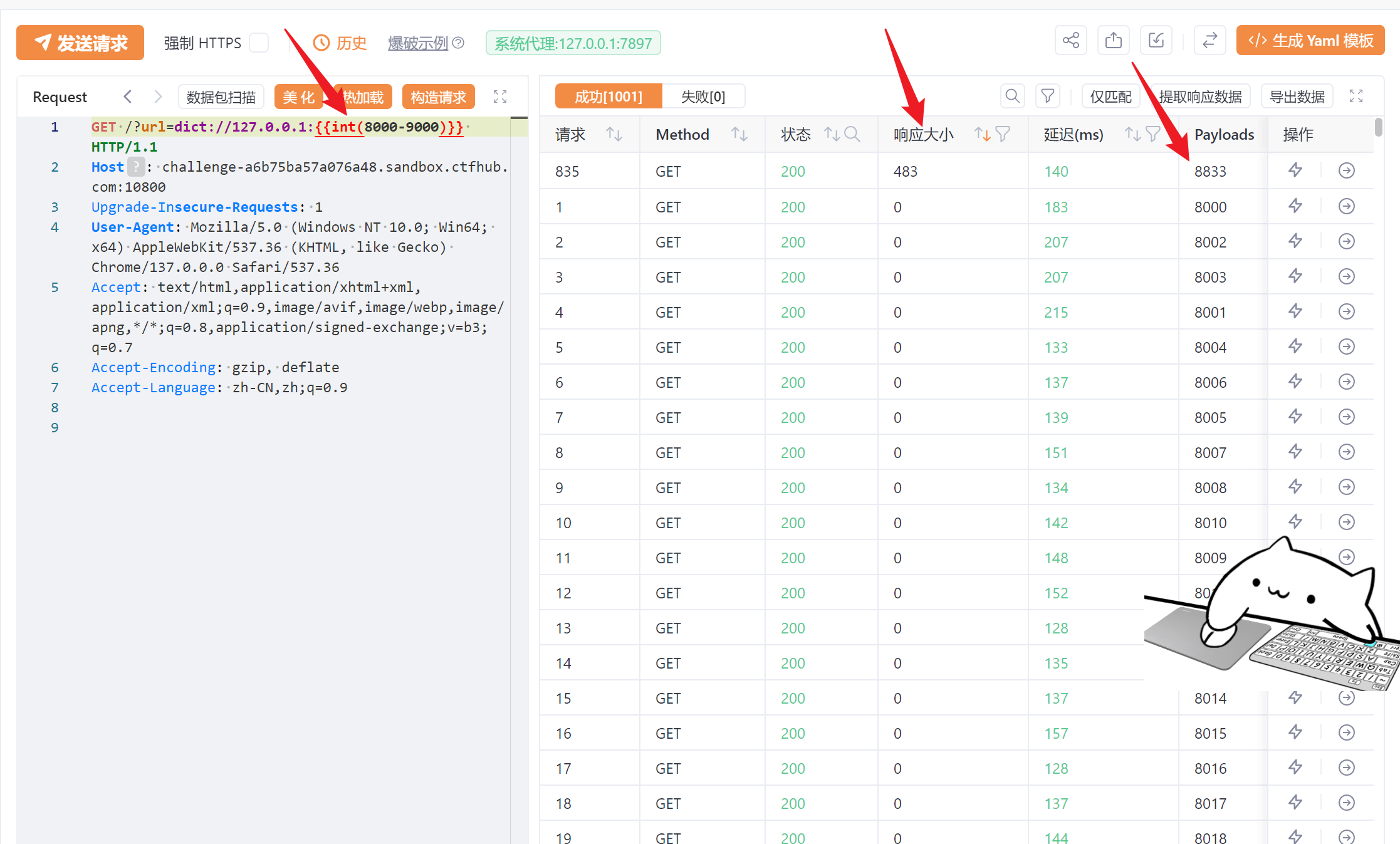Click the 生成 Yaml 模板 button
The height and width of the screenshot is (844, 1400).
coord(1310,41)
